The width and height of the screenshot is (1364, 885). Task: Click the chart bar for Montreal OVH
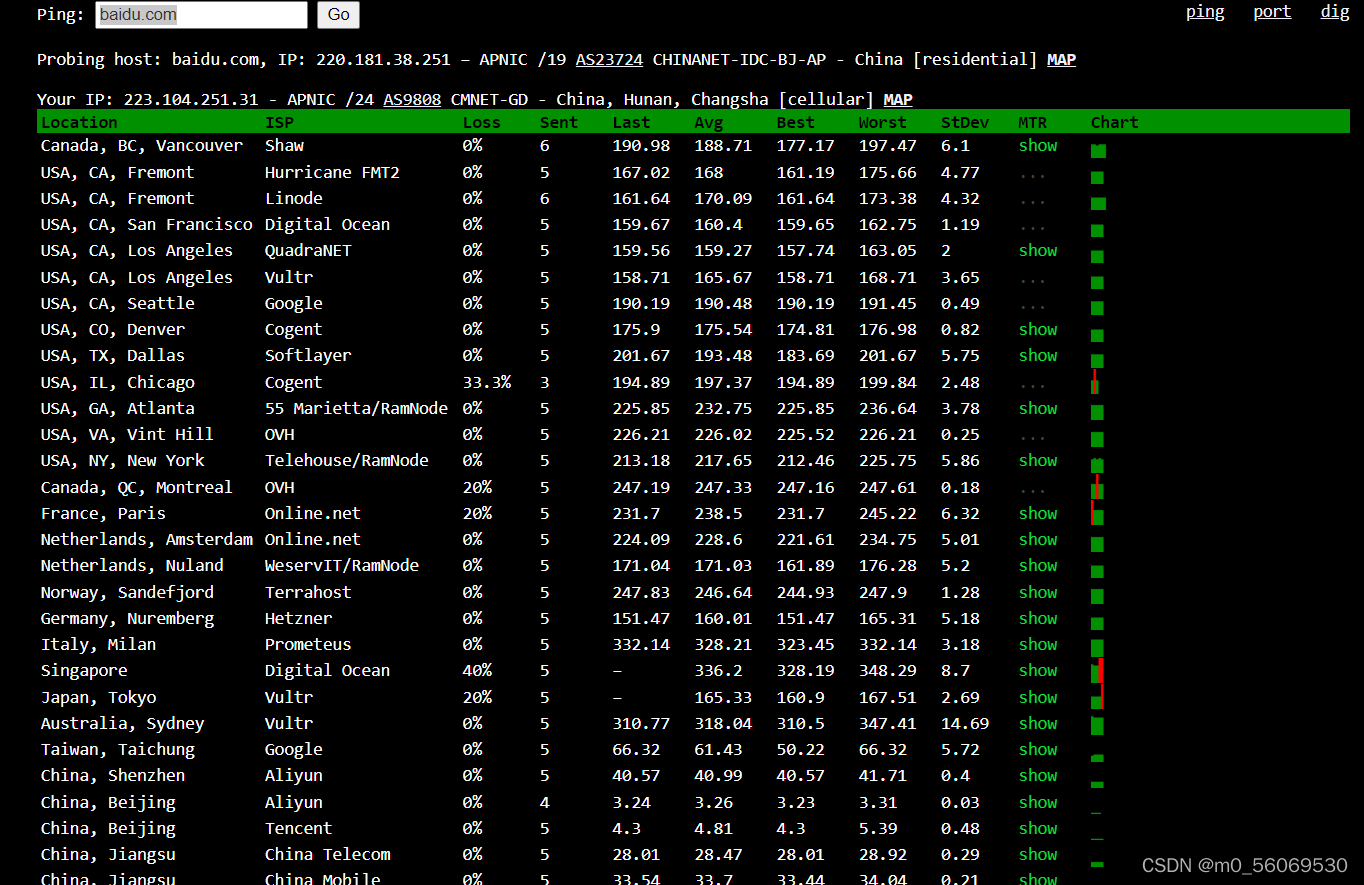tap(1097, 489)
